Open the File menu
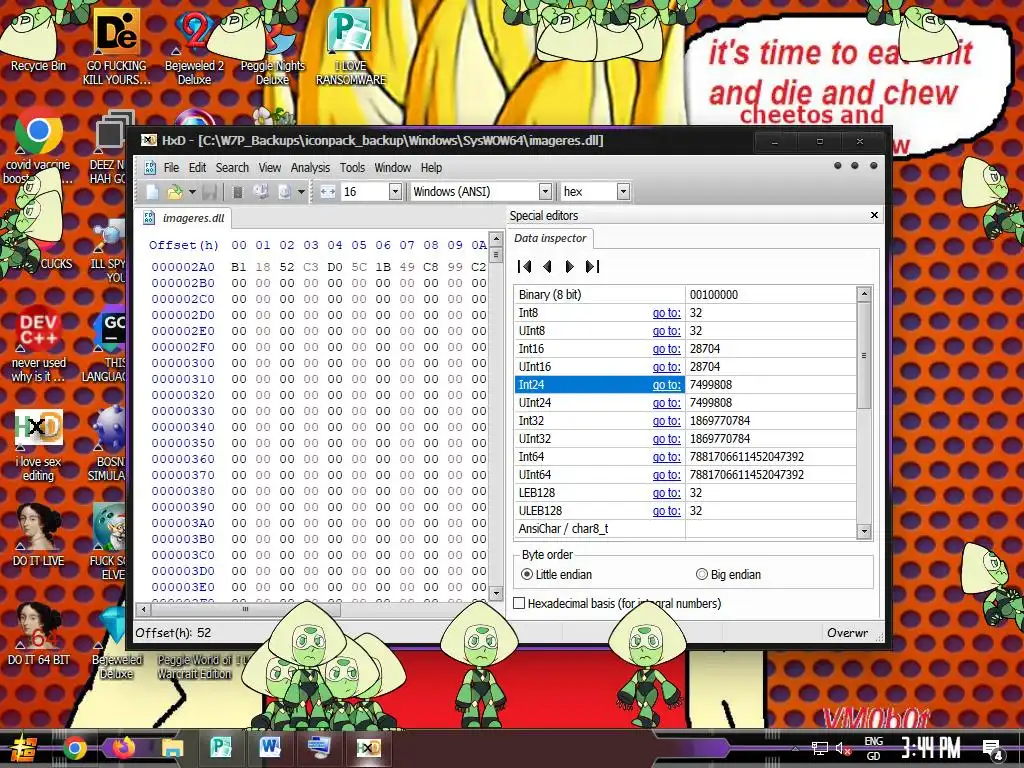Image resolution: width=1024 pixels, height=768 pixels. 171,168
